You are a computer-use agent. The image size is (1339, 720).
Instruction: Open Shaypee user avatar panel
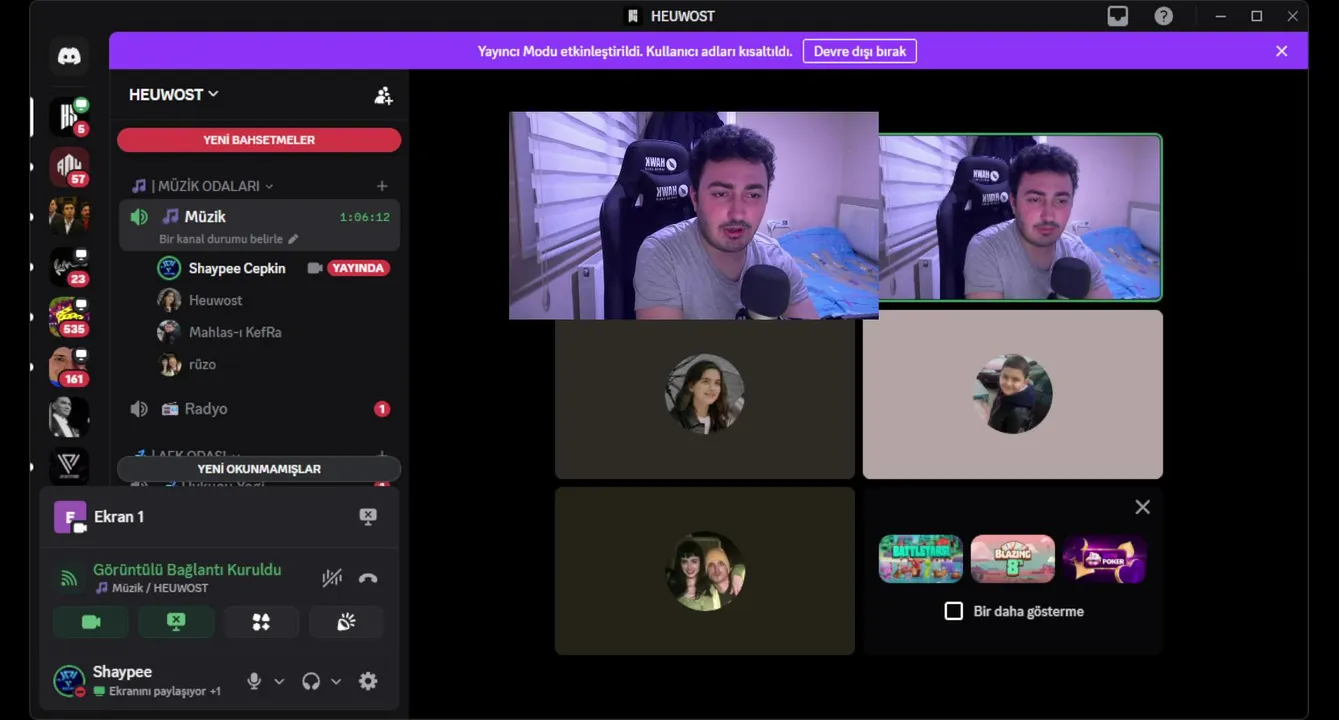click(69, 681)
